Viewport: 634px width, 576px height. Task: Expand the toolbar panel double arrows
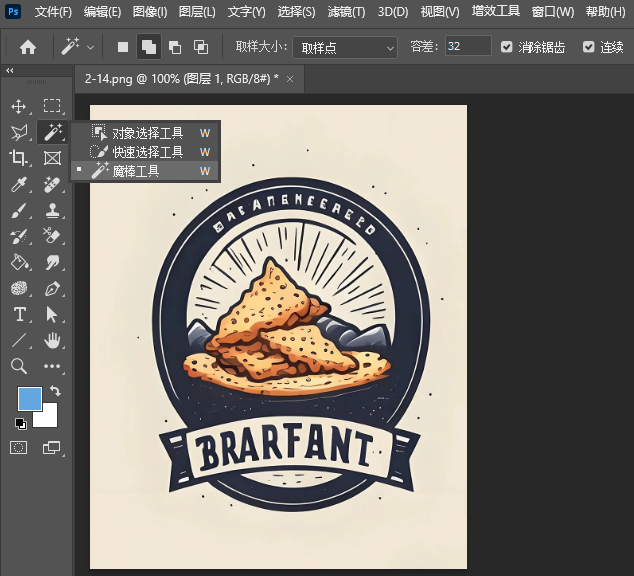coord(10,70)
